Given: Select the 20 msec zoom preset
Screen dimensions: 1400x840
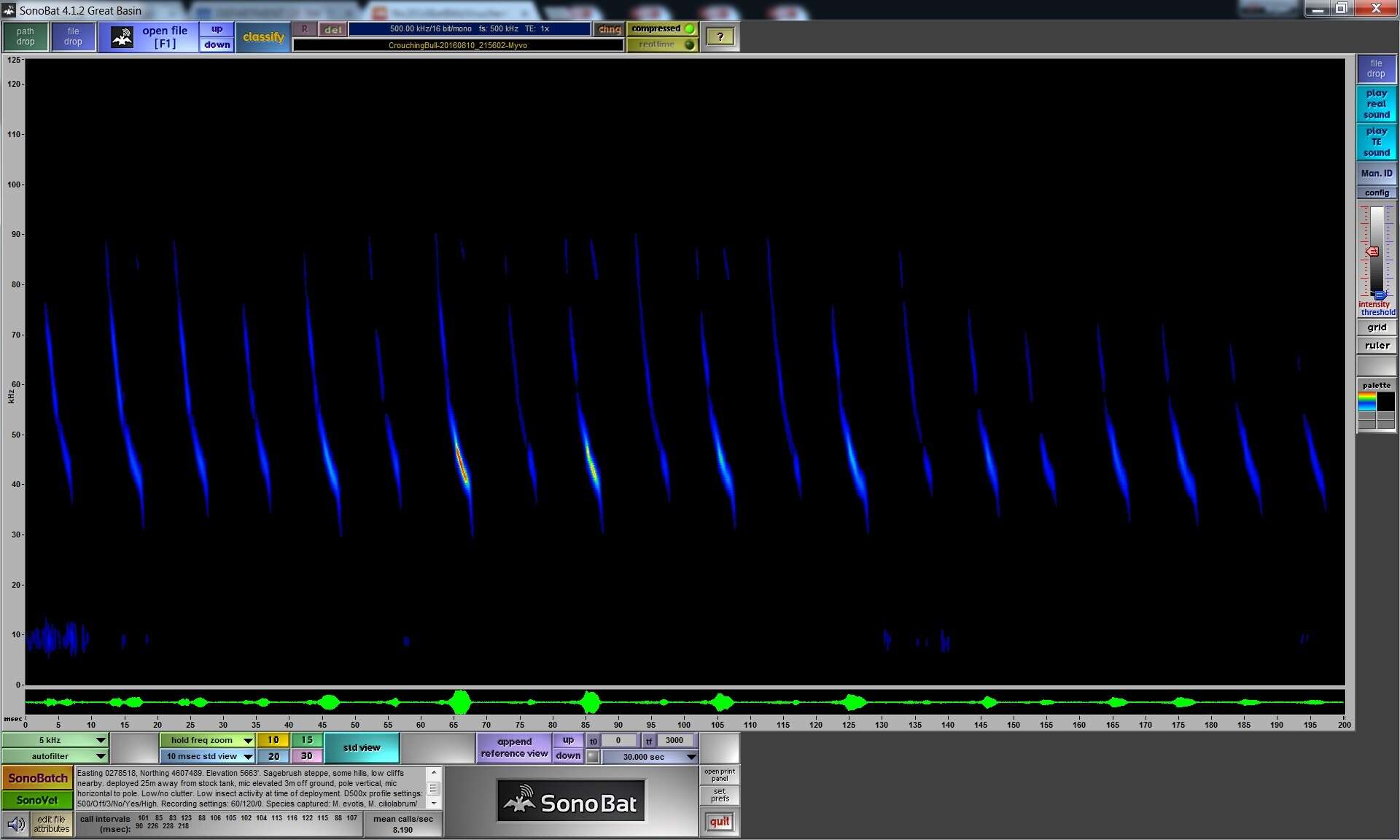Looking at the screenshot, I should [273, 756].
